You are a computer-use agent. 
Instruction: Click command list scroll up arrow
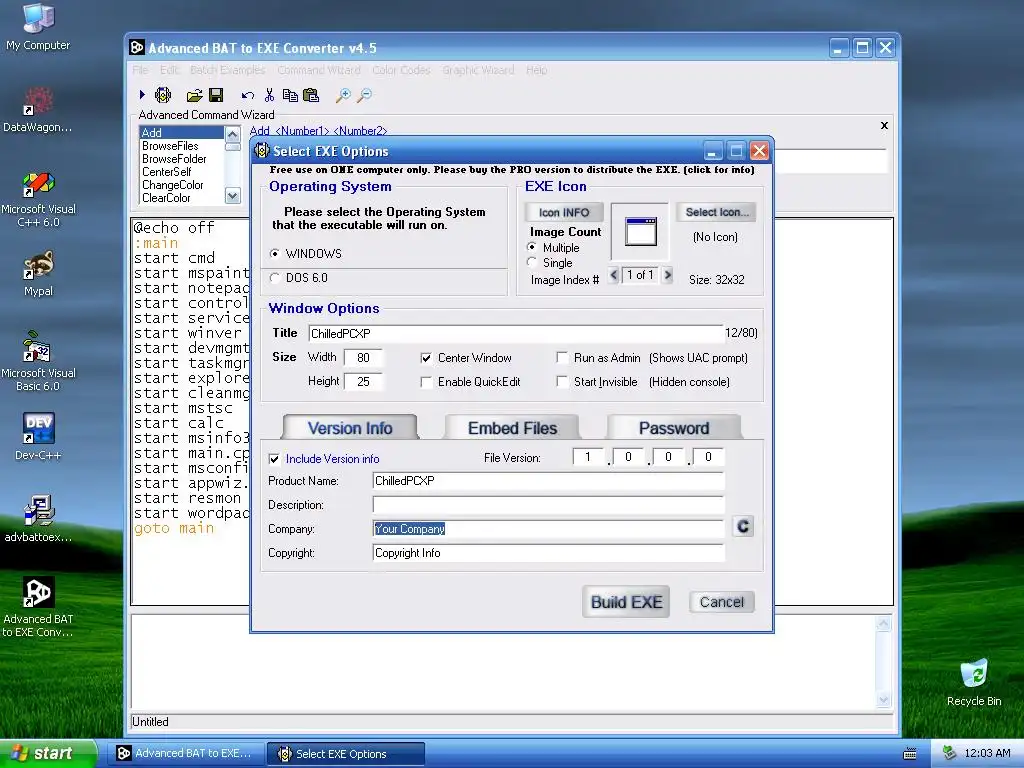[232, 135]
